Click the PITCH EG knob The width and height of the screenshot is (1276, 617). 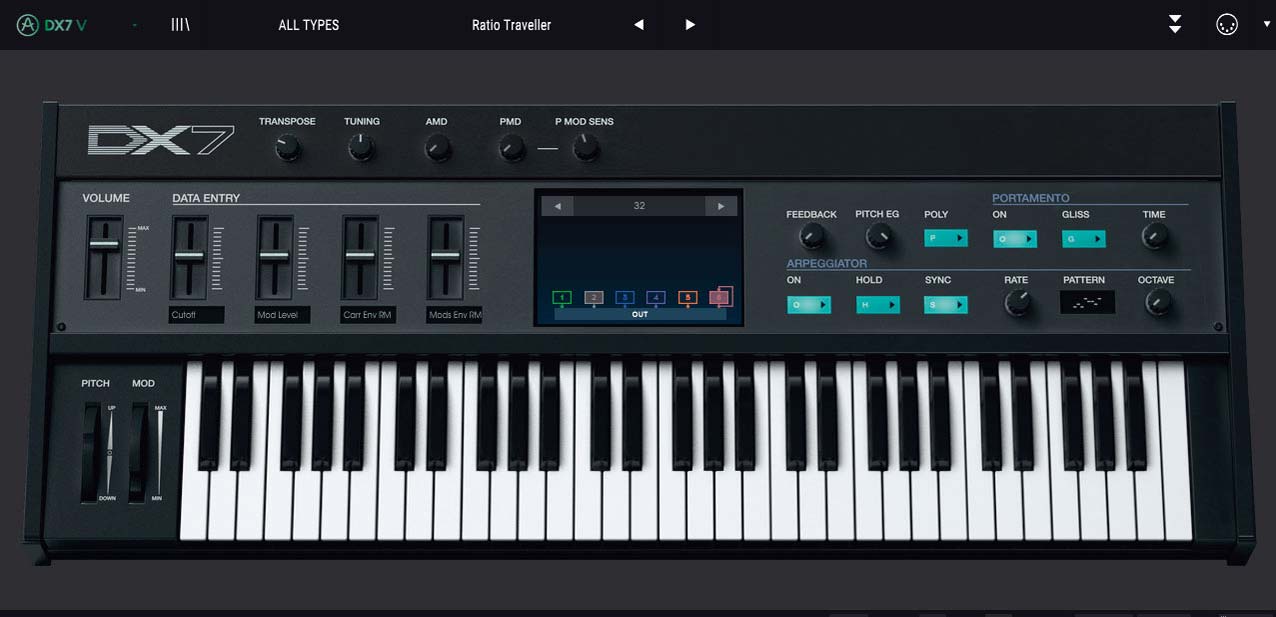[878, 237]
